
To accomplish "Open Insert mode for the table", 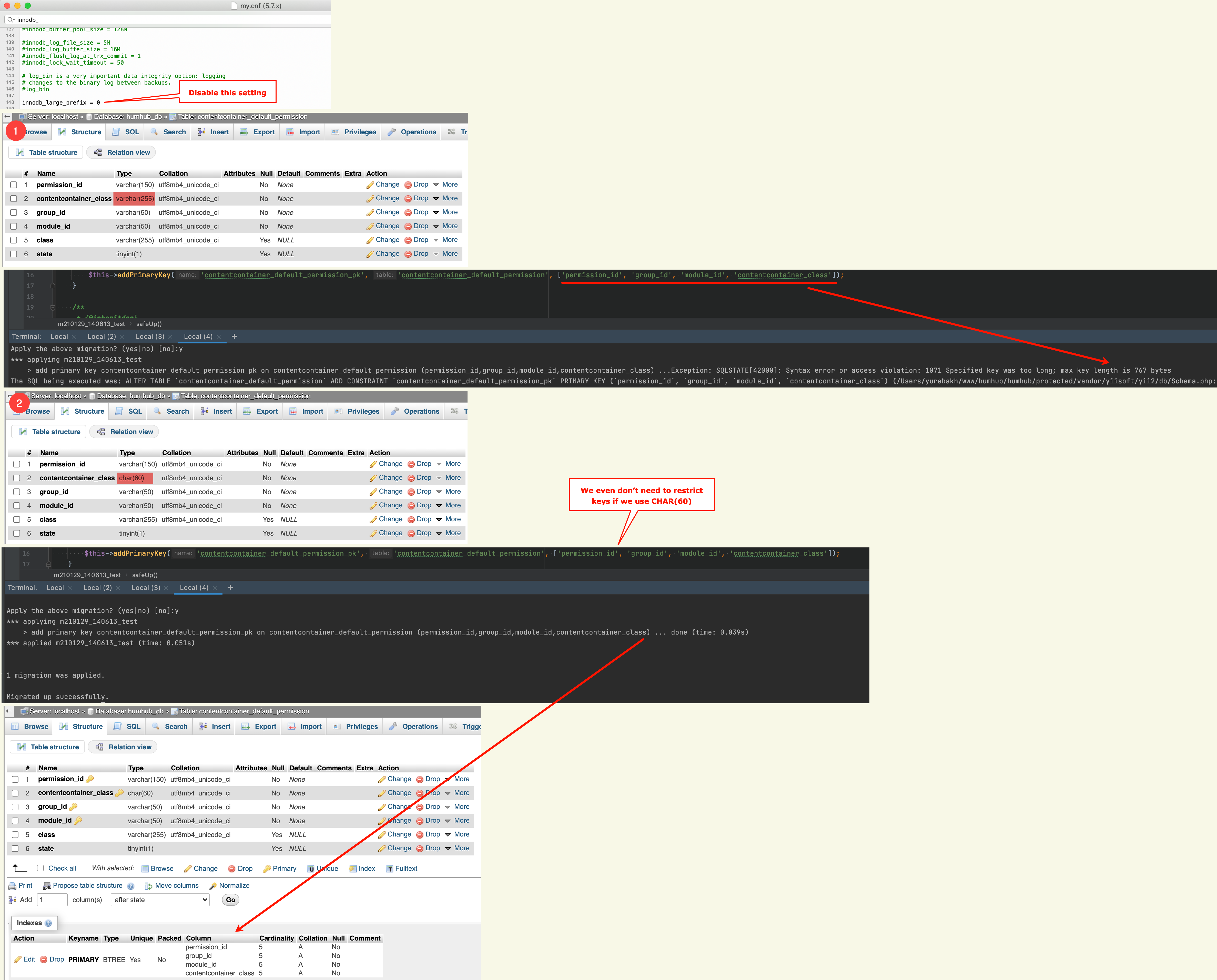I will (212, 131).
